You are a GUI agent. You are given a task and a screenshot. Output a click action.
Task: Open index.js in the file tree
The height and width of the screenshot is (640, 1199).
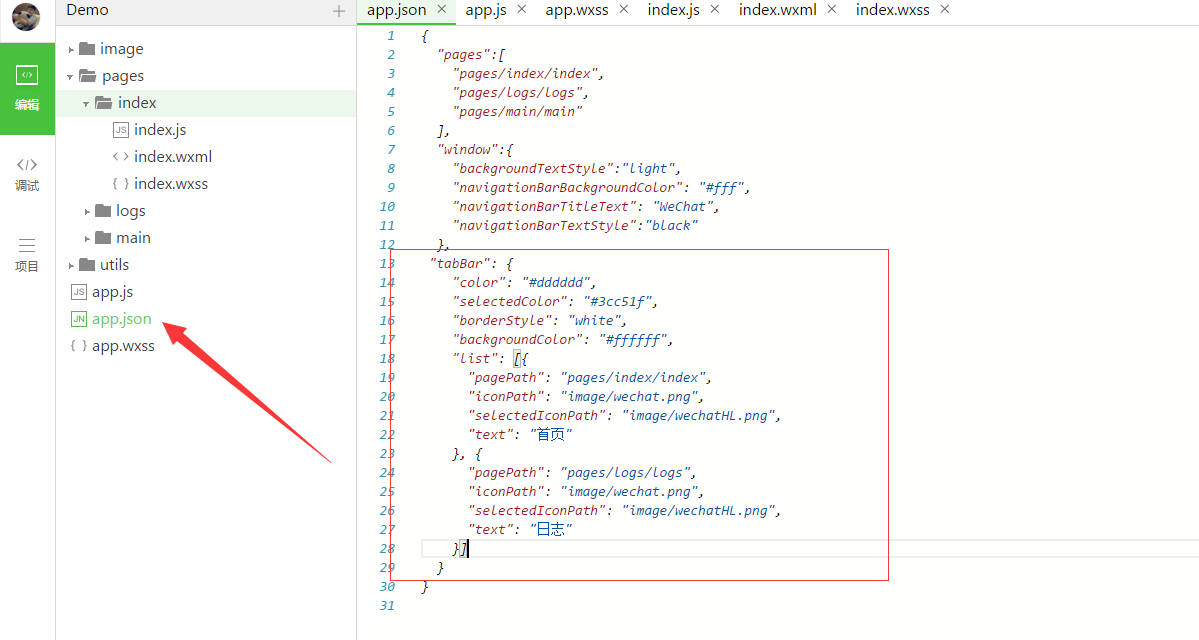(x=159, y=130)
